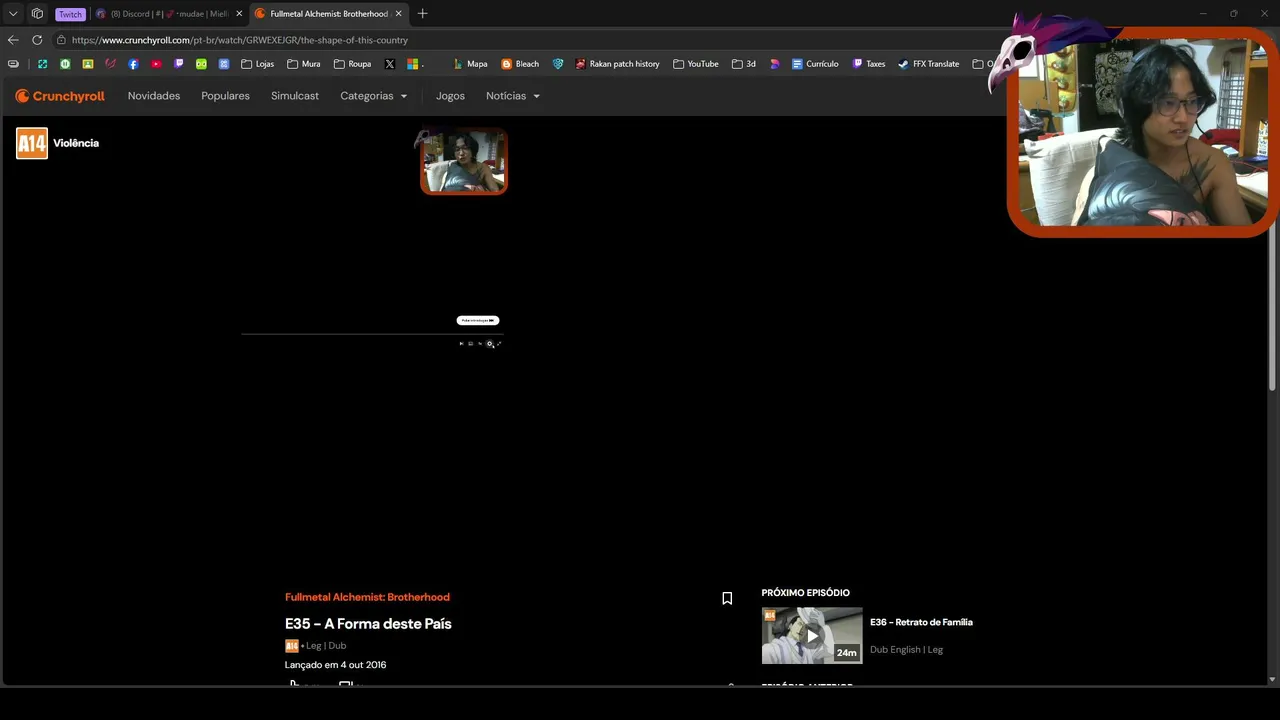Open the Microsoft bookmark icon
Screen dimensions: 1280x720
(x=412, y=64)
